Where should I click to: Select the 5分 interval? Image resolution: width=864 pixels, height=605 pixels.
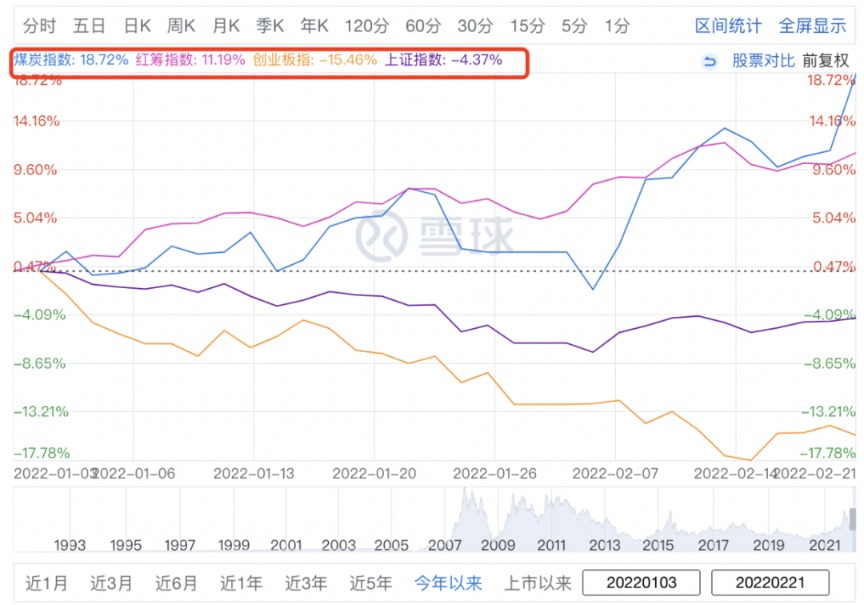pos(574,26)
